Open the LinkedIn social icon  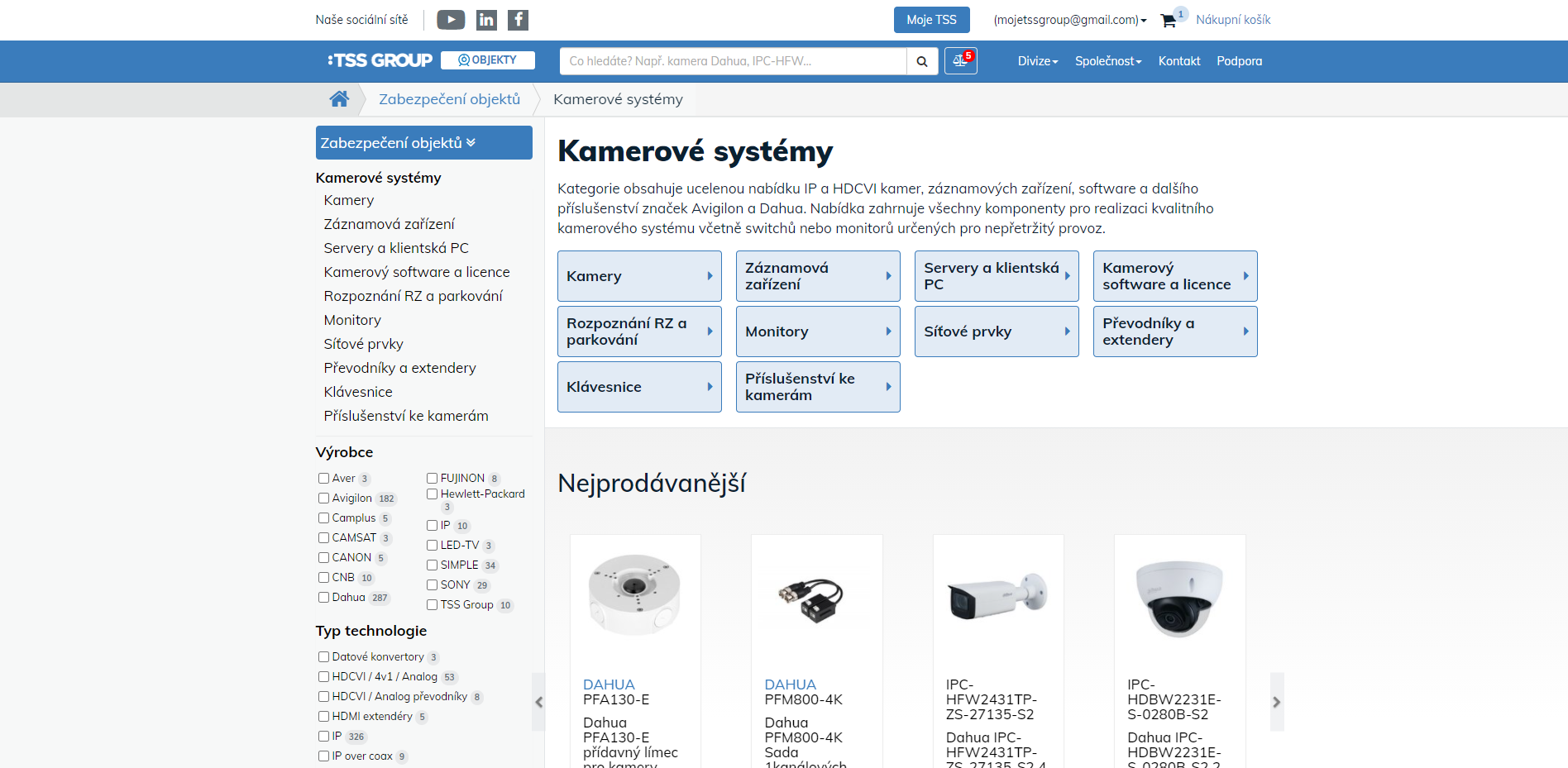tap(486, 20)
